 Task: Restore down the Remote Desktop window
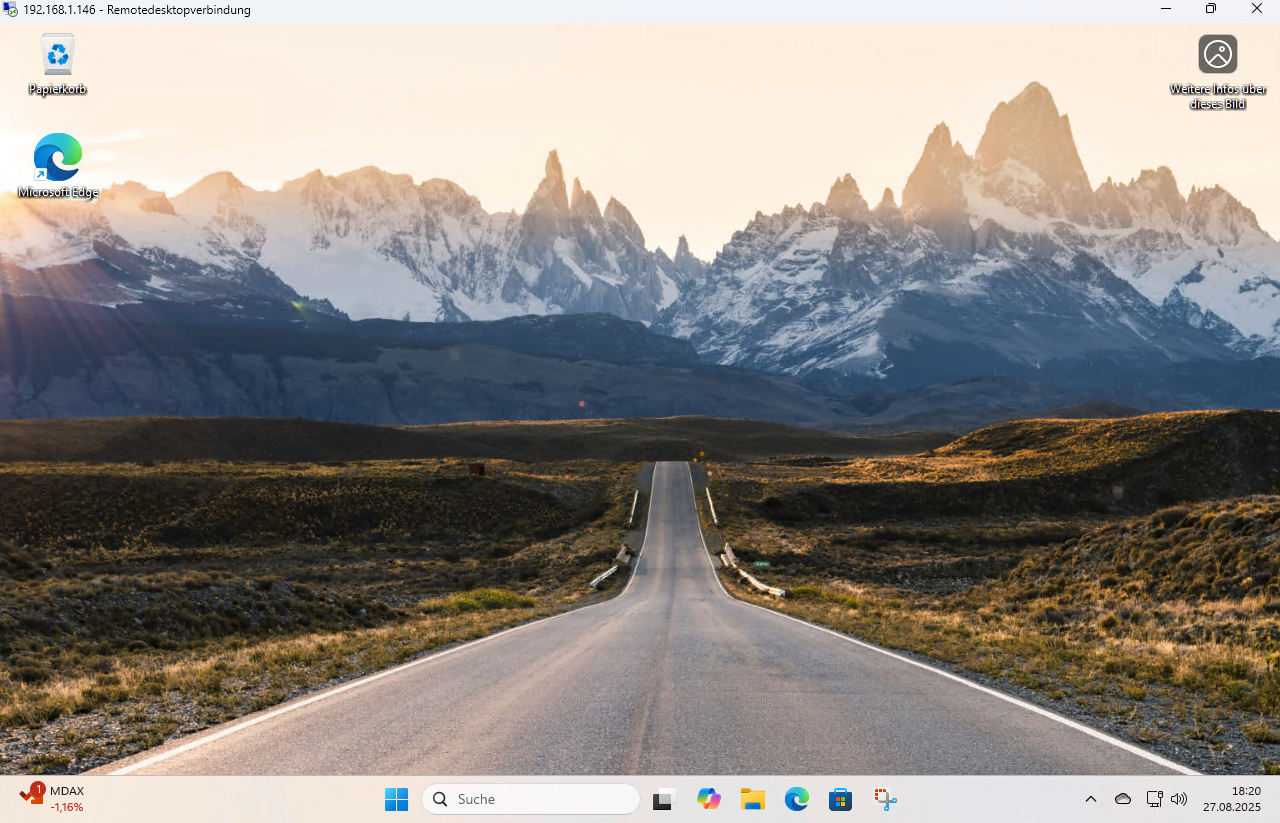tap(1211, 9)
